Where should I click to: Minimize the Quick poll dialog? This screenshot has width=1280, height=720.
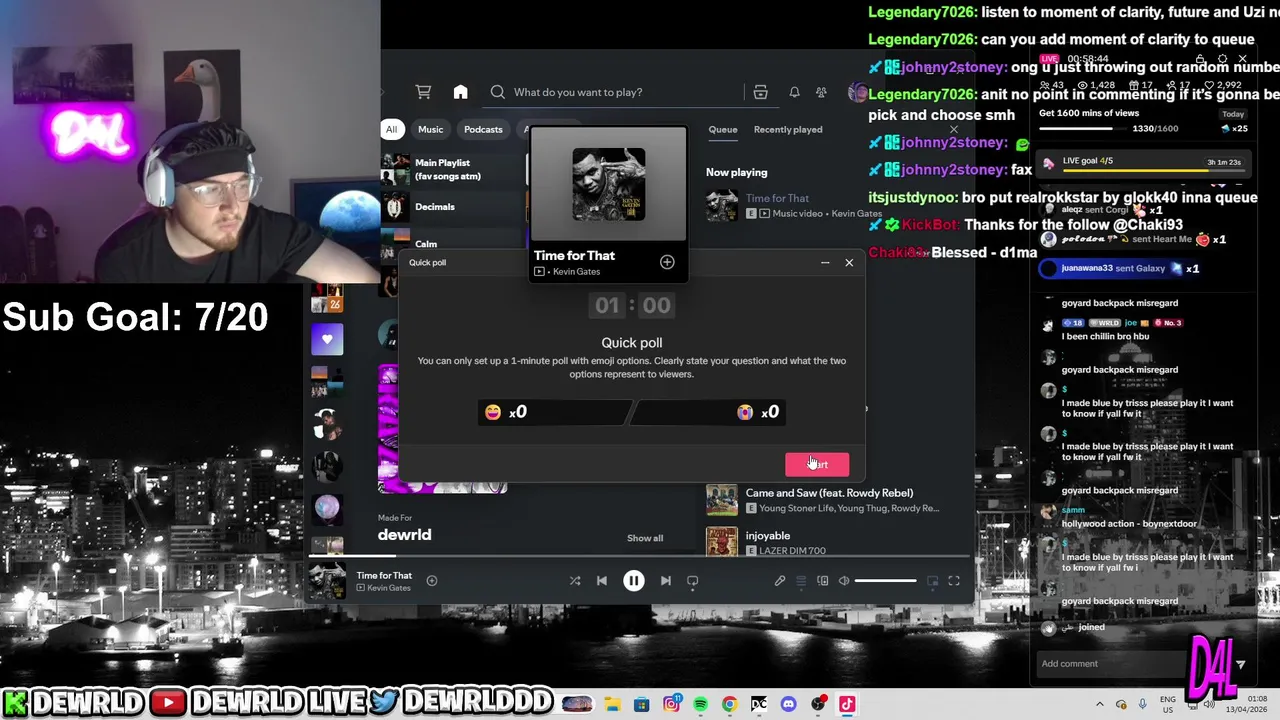825,263
